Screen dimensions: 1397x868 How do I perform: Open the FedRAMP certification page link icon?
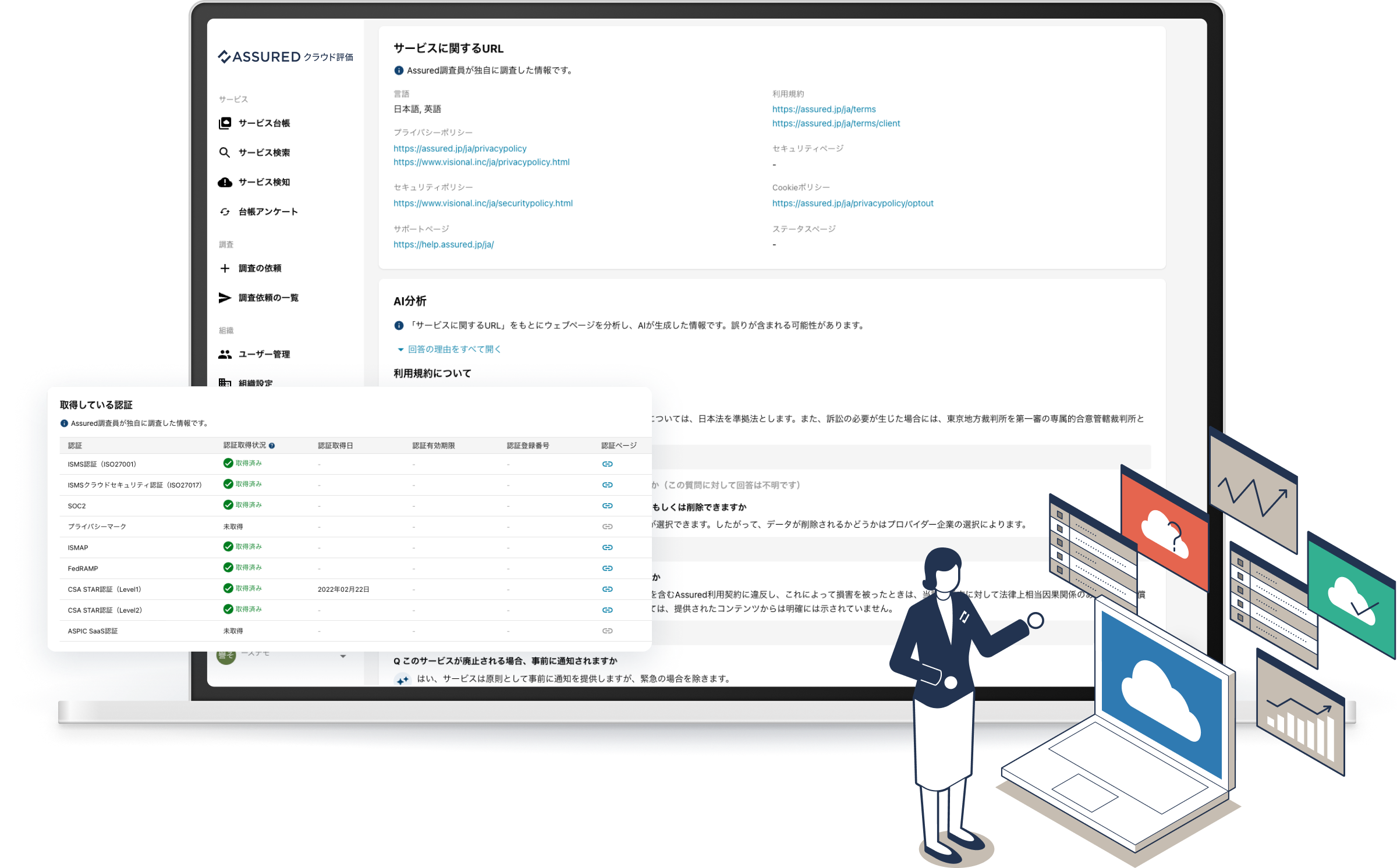click(607, 568)
